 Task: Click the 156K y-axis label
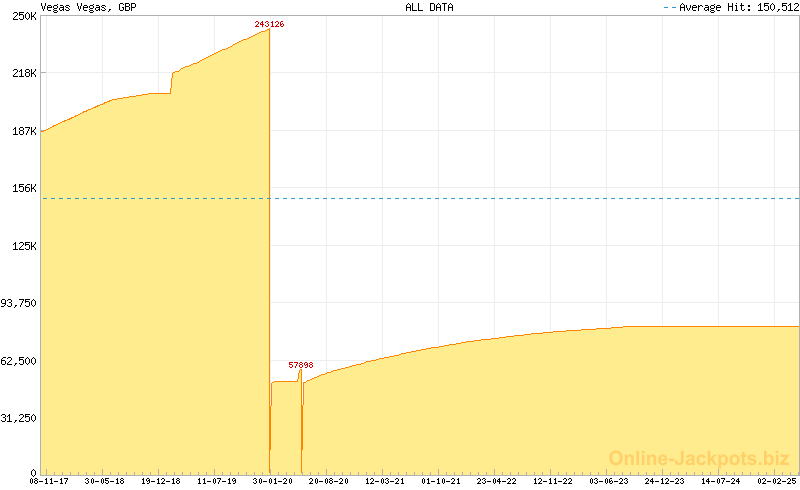click(x=24, y=188)
